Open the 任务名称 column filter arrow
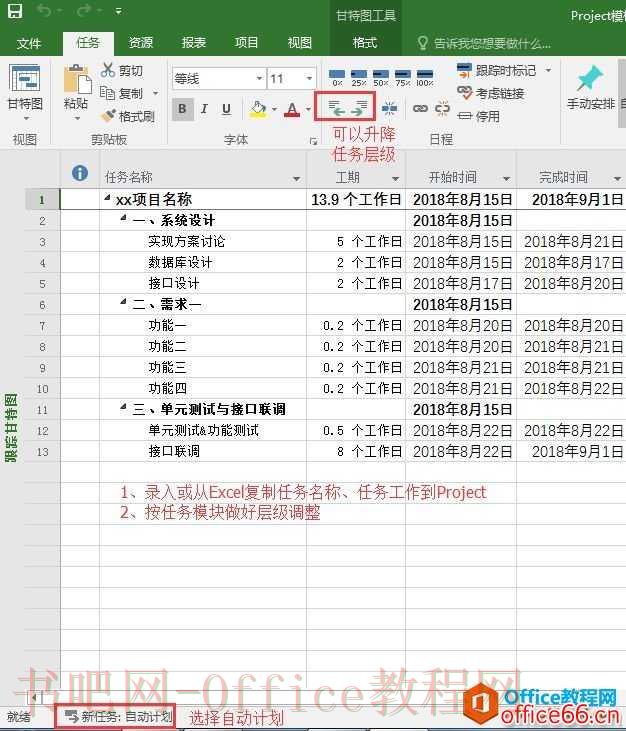The width and height of the screenshot is (626, 731). [296, 179]
